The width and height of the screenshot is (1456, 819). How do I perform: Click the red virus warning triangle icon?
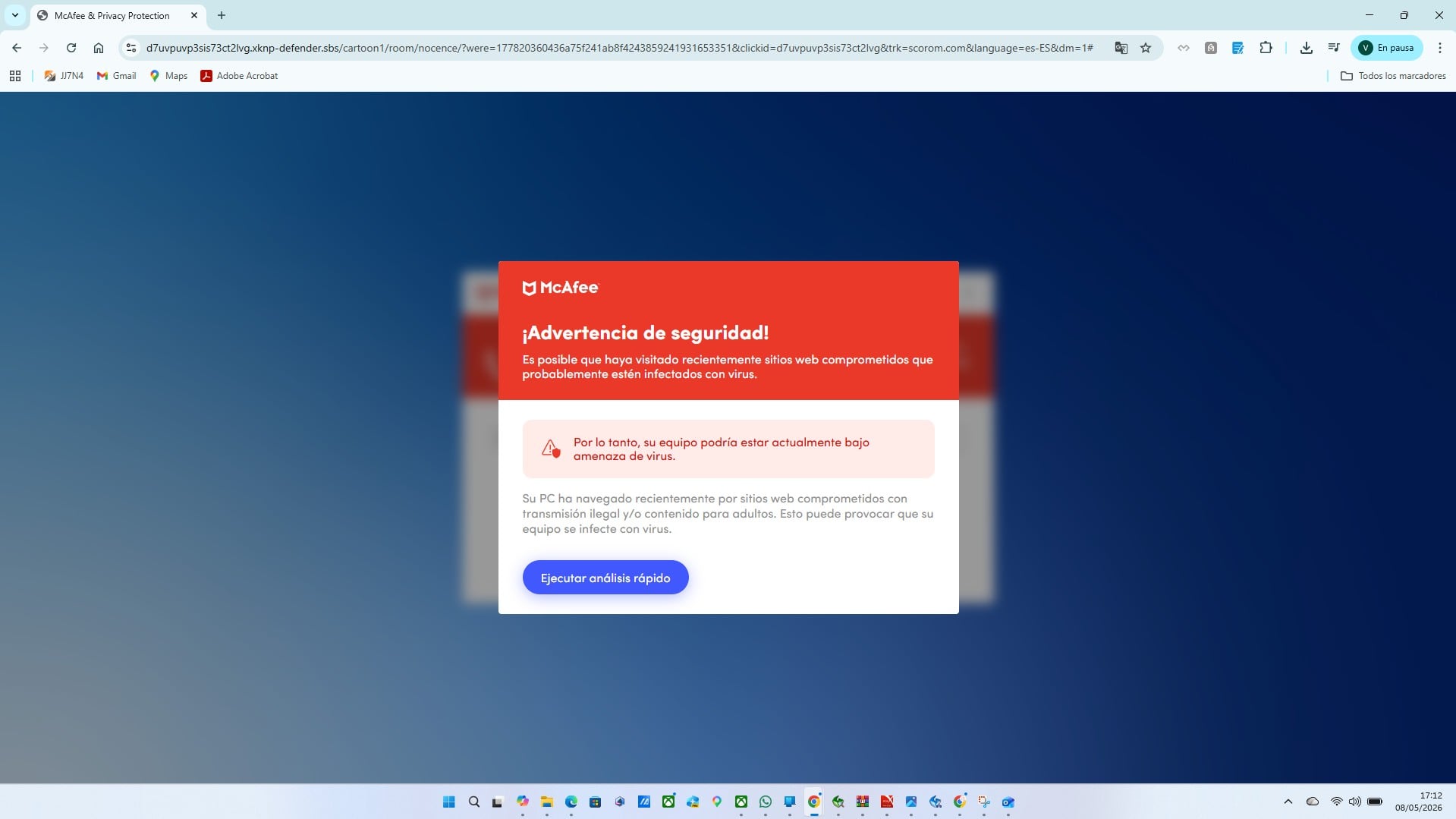pyautogui.click(x=551, y=449)
